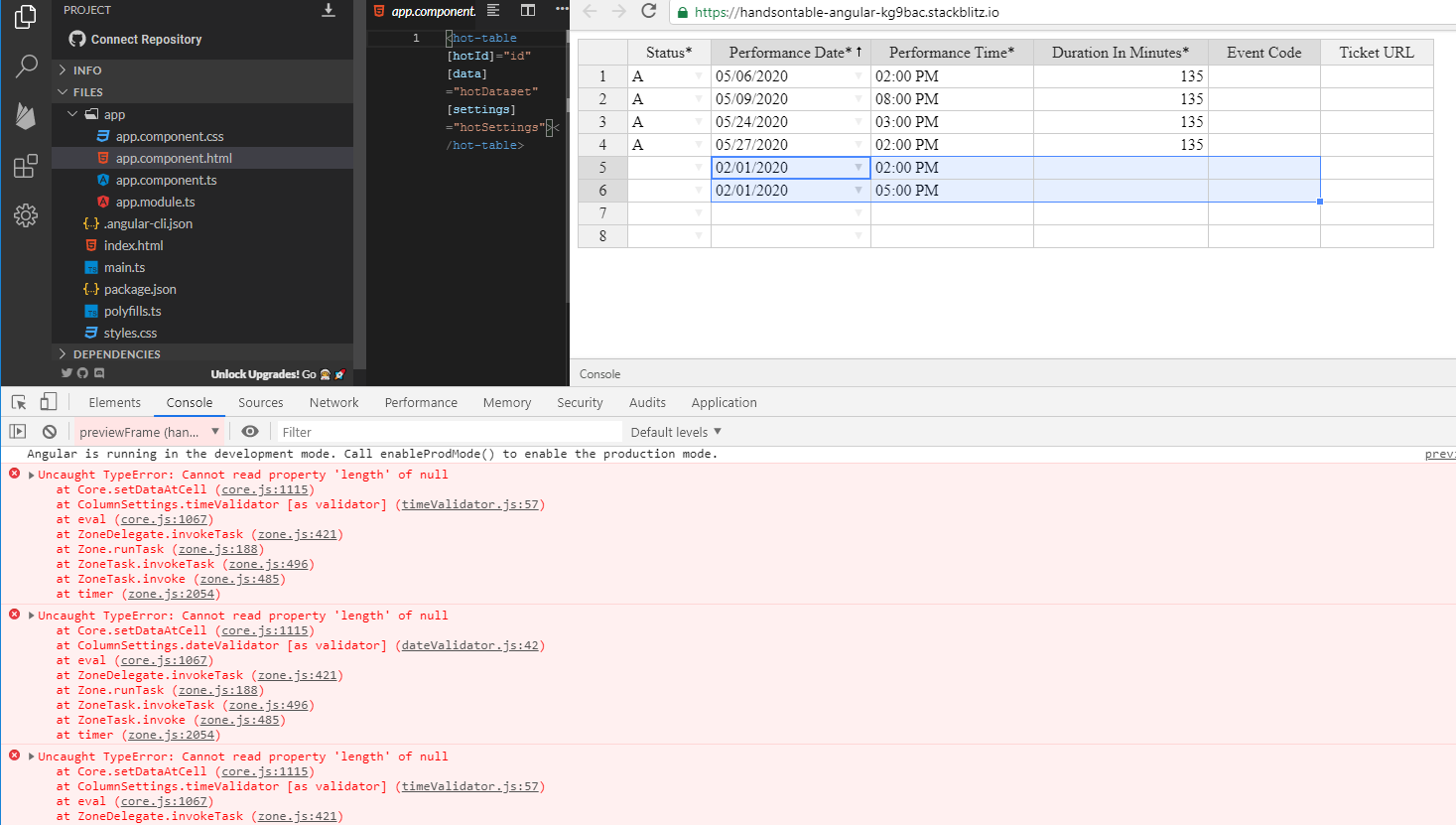
Task: Switch to the Elements tab
Action: pos(115,402)
